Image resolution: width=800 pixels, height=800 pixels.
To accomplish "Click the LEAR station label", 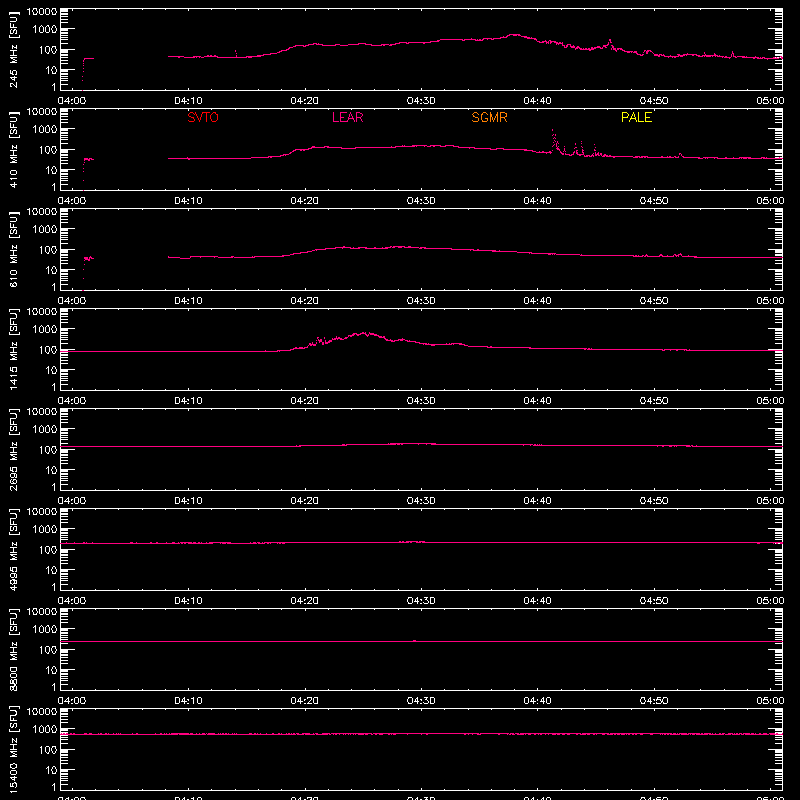I will 347,117.
